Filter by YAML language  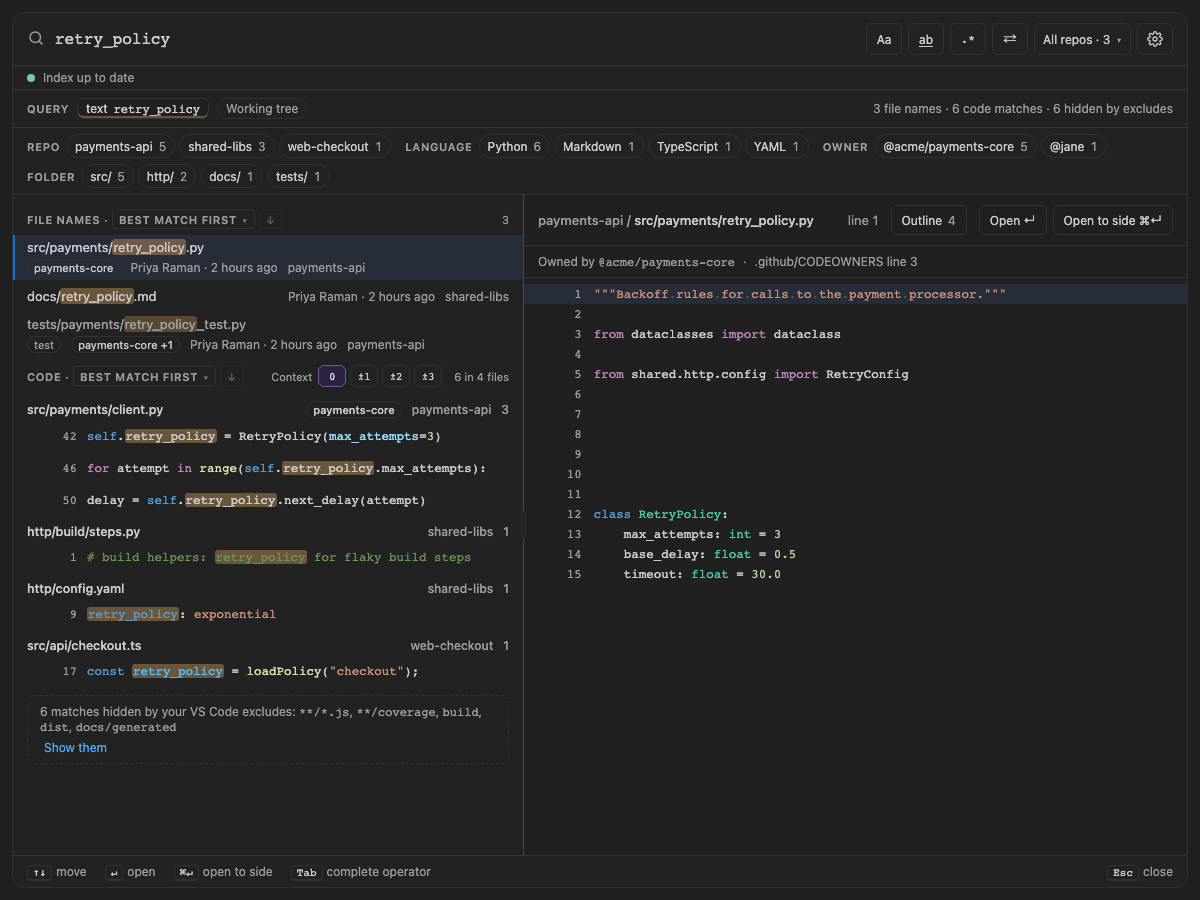point(776,147)
